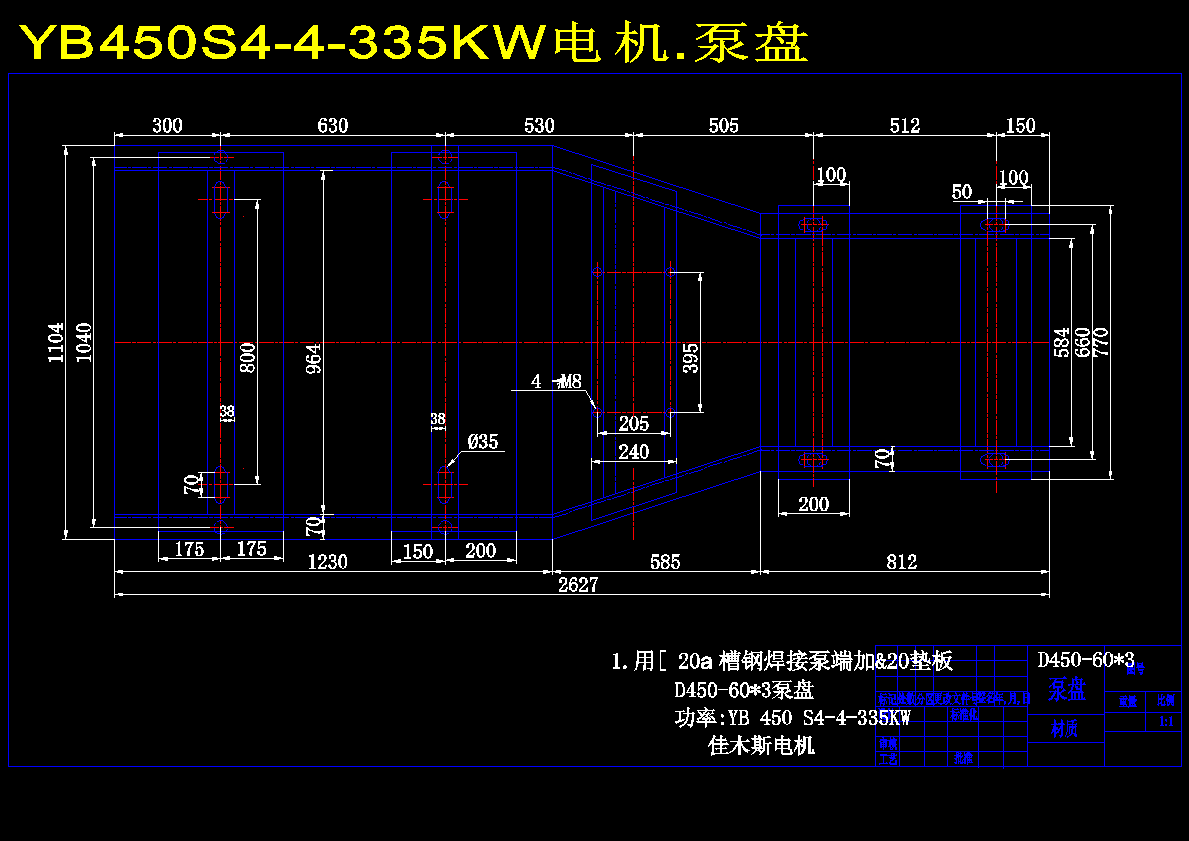Screen dimensions: 1189x841
Task: Select the 1040 vertical dimension
Action: click(83, 342)
